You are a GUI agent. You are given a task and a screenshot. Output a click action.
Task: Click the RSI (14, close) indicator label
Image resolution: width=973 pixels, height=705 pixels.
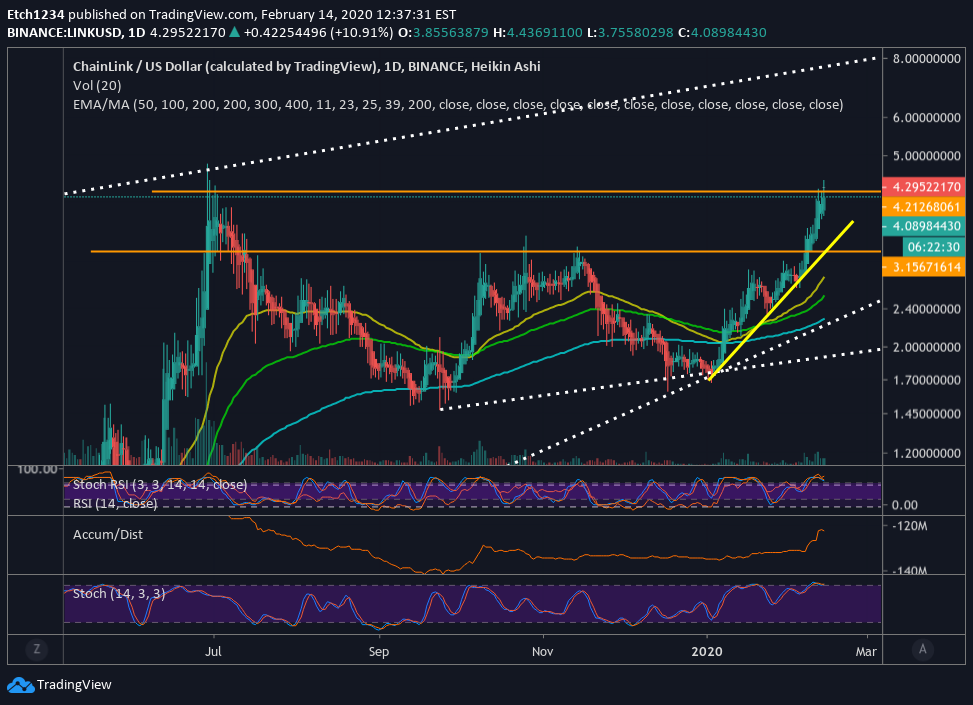(115, 503)
